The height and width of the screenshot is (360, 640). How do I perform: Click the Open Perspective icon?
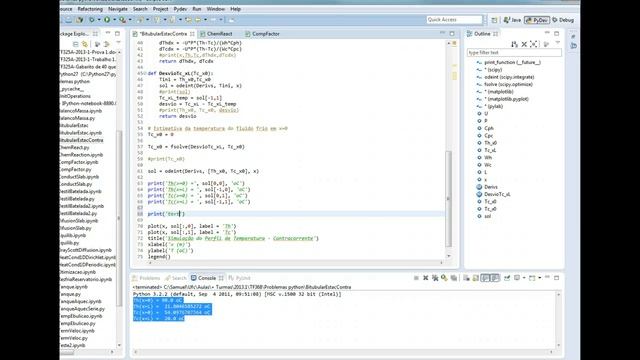point(494,20)
